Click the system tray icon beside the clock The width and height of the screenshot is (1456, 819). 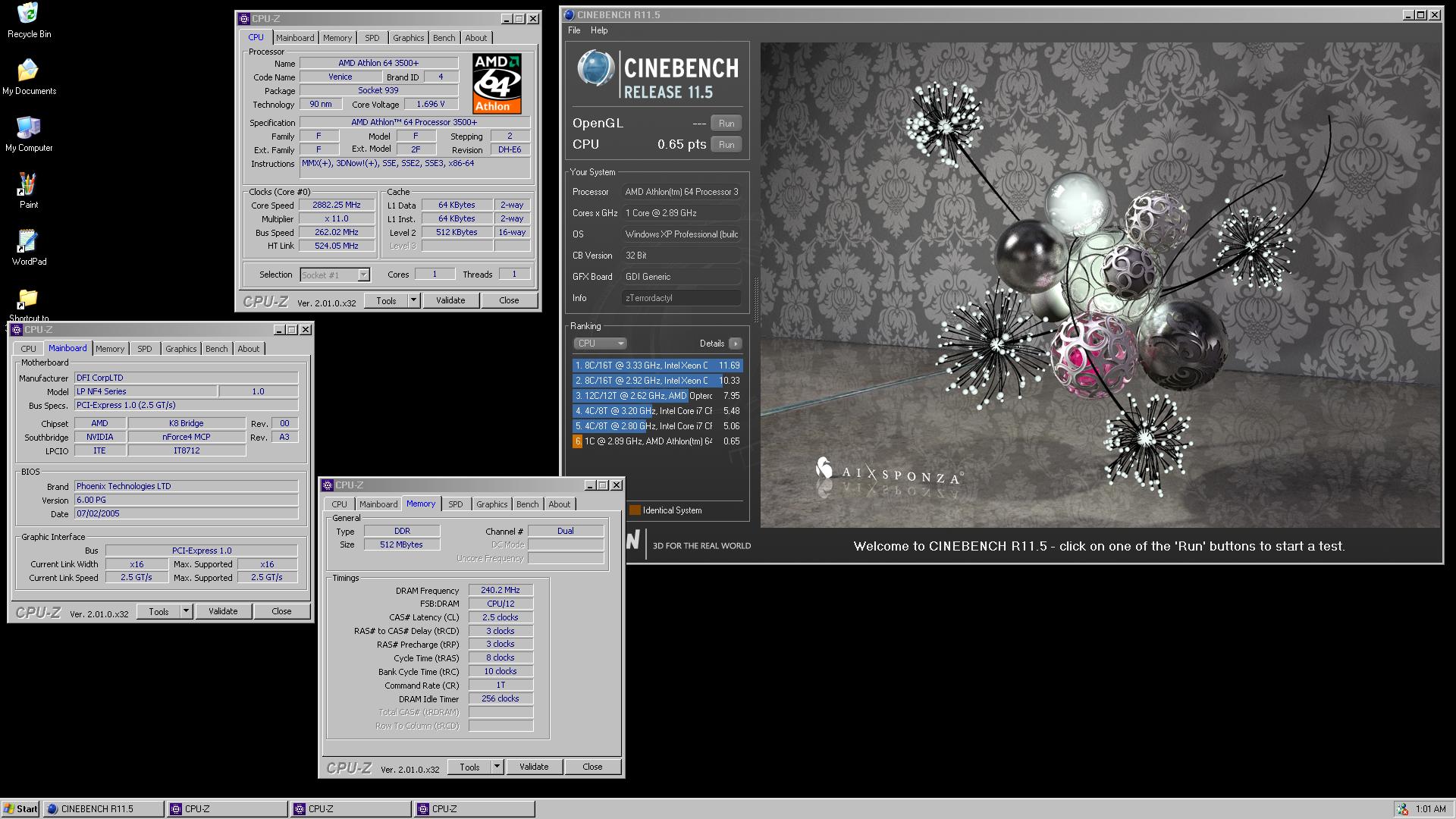1403,809
